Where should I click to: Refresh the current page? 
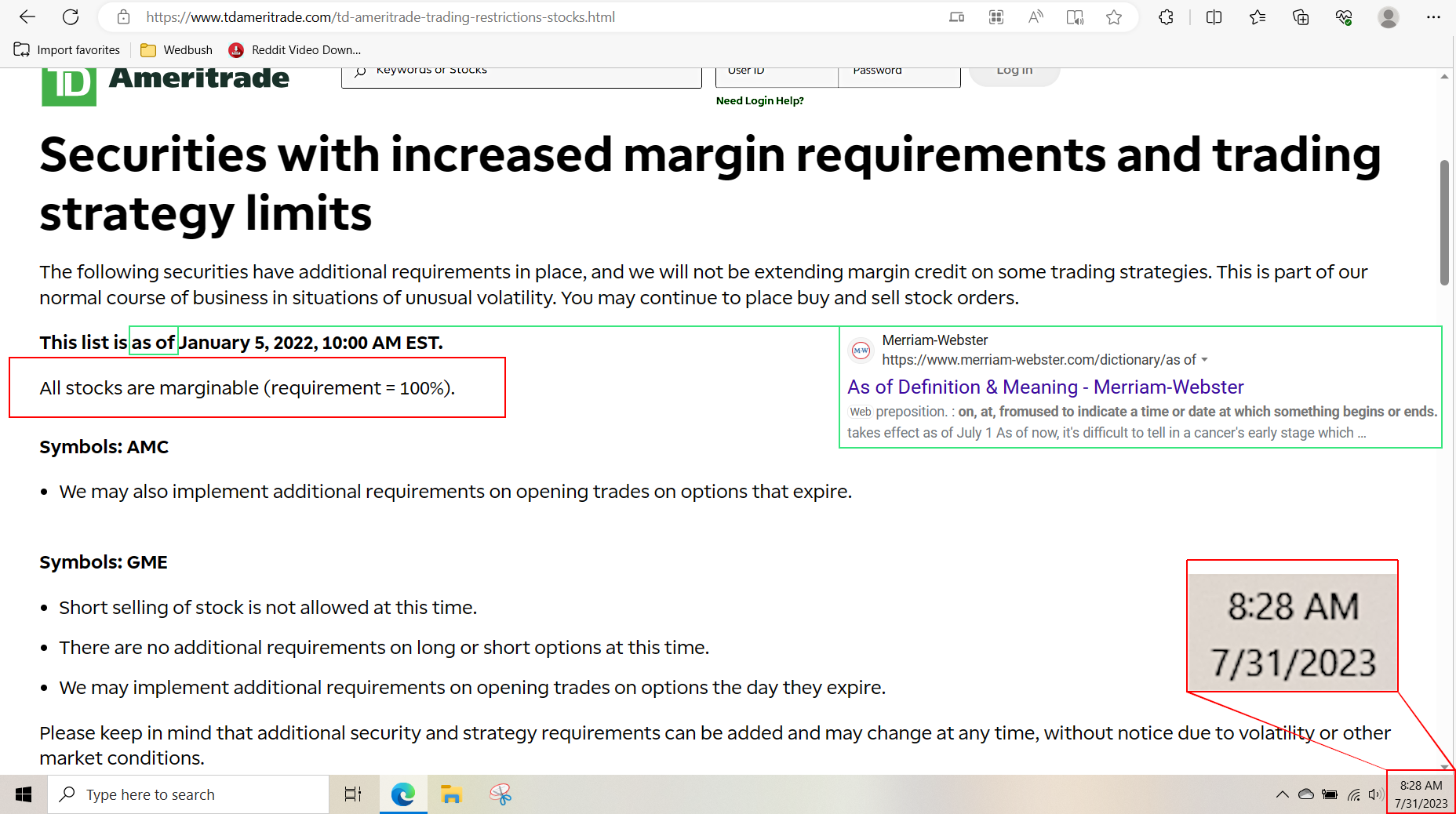pyautogui.click(x=71, y=16)
